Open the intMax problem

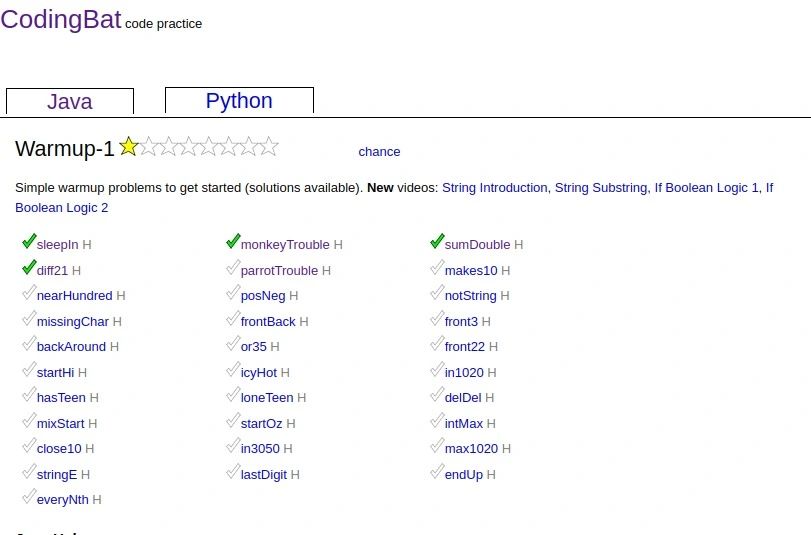[464, 424]
